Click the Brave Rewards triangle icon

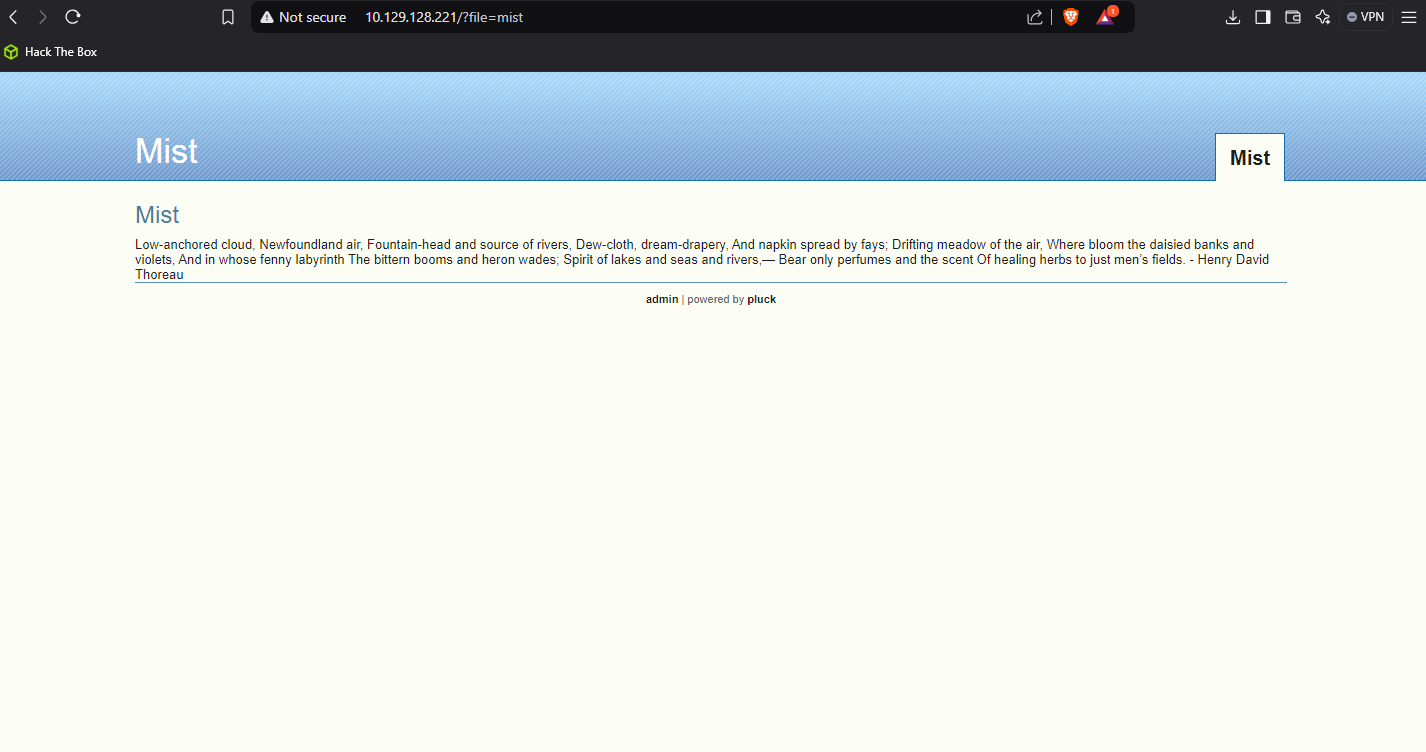(1104, 17)
